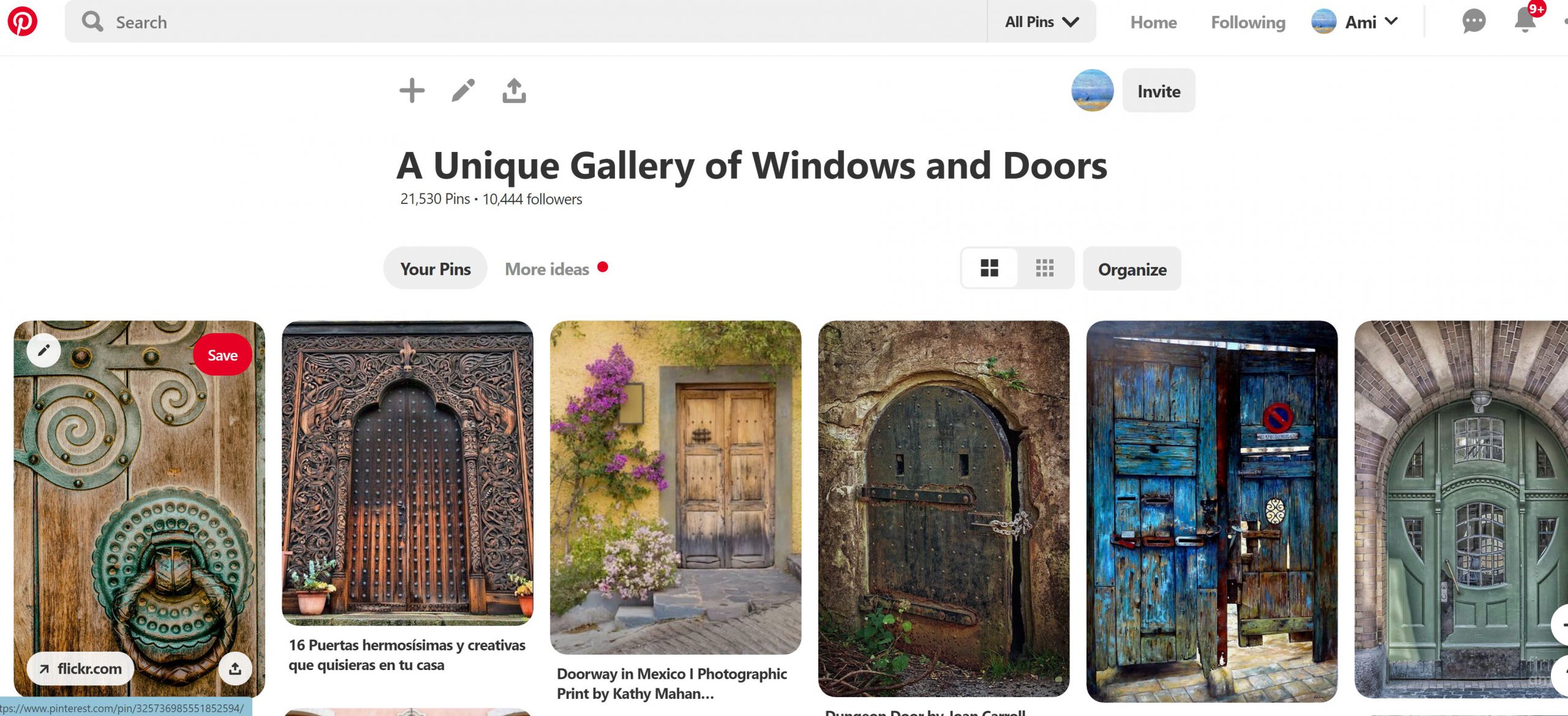This screenshot has height=716, width=1568.
Task: Switch to the More ideas tab
Action: (x=547, y=269)
